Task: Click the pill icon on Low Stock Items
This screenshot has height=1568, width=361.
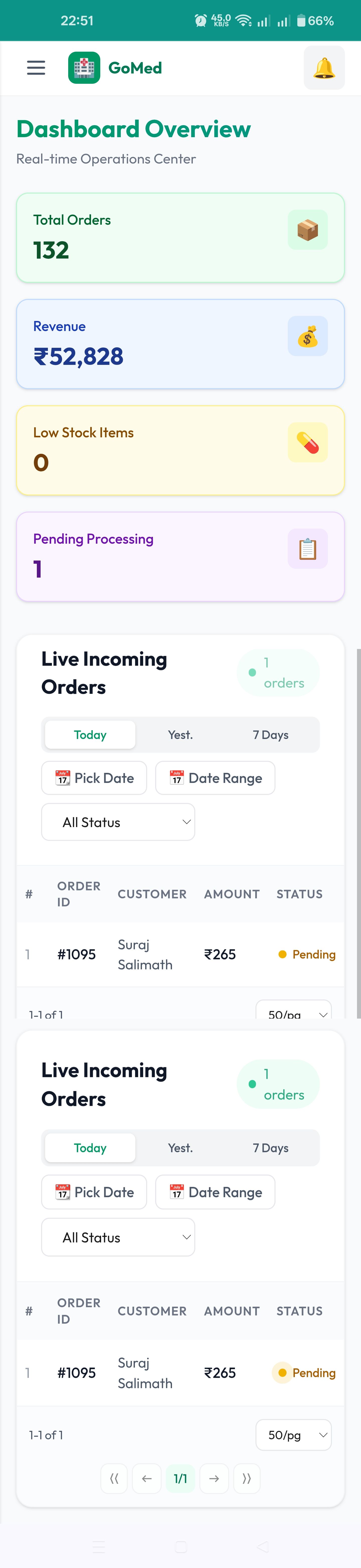Action: (x=307, y=443)
